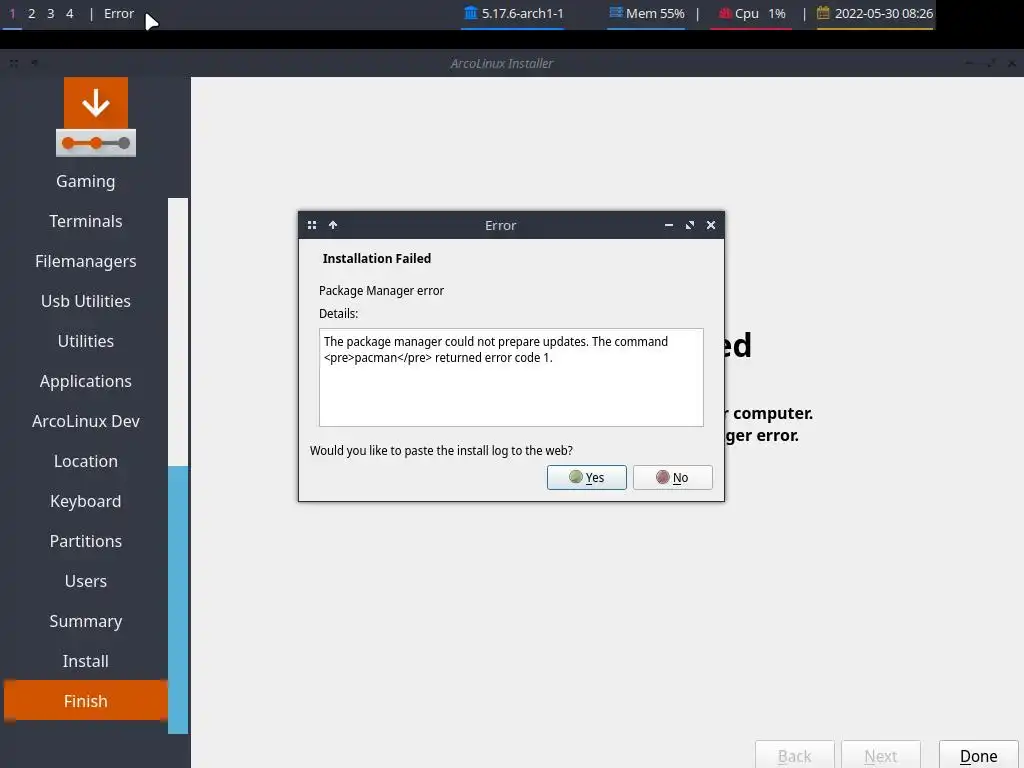Click the Done button
The image size is (1024, 768).
978,756
